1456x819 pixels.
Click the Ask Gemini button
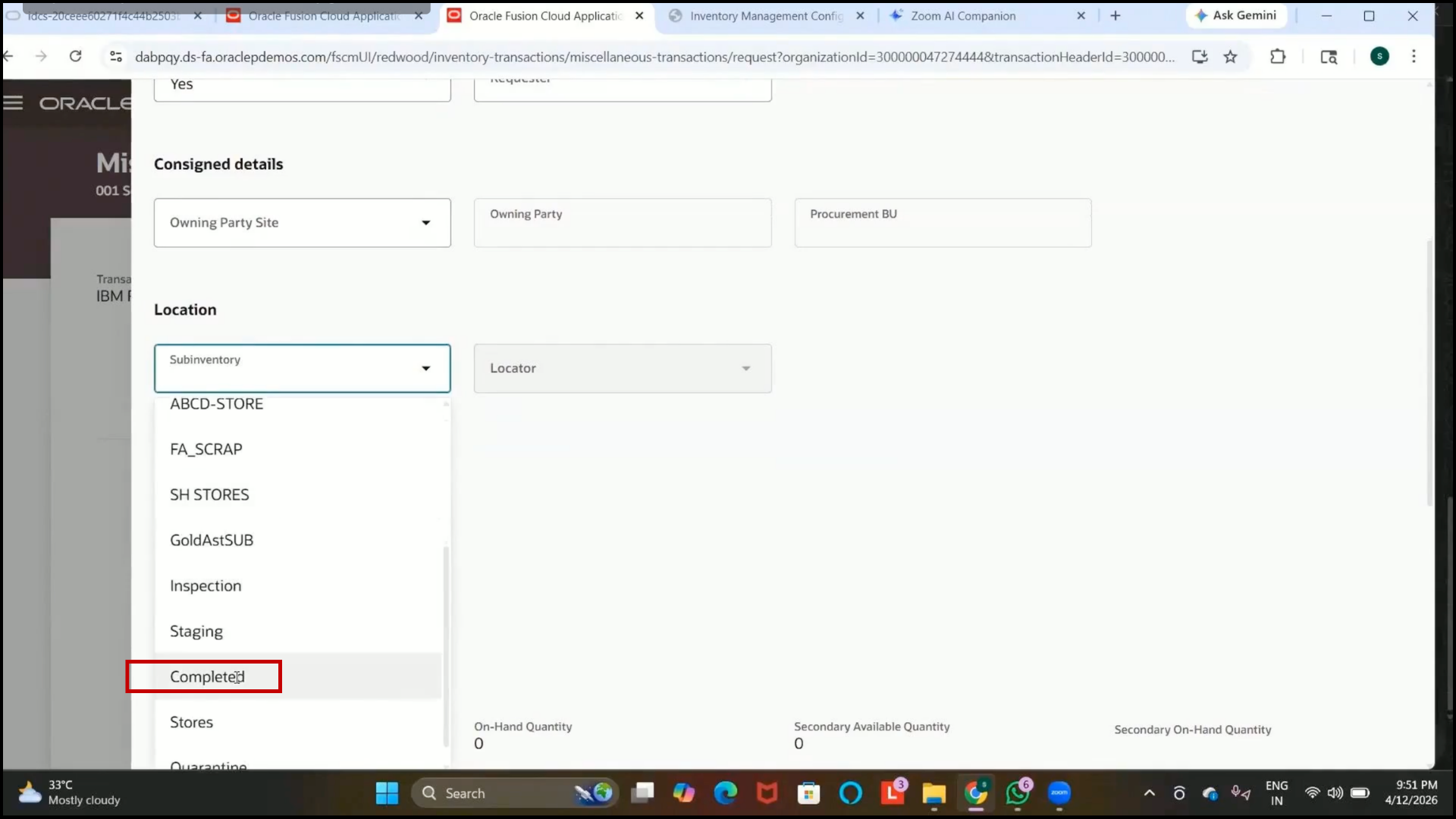[x=1236, y=15]
